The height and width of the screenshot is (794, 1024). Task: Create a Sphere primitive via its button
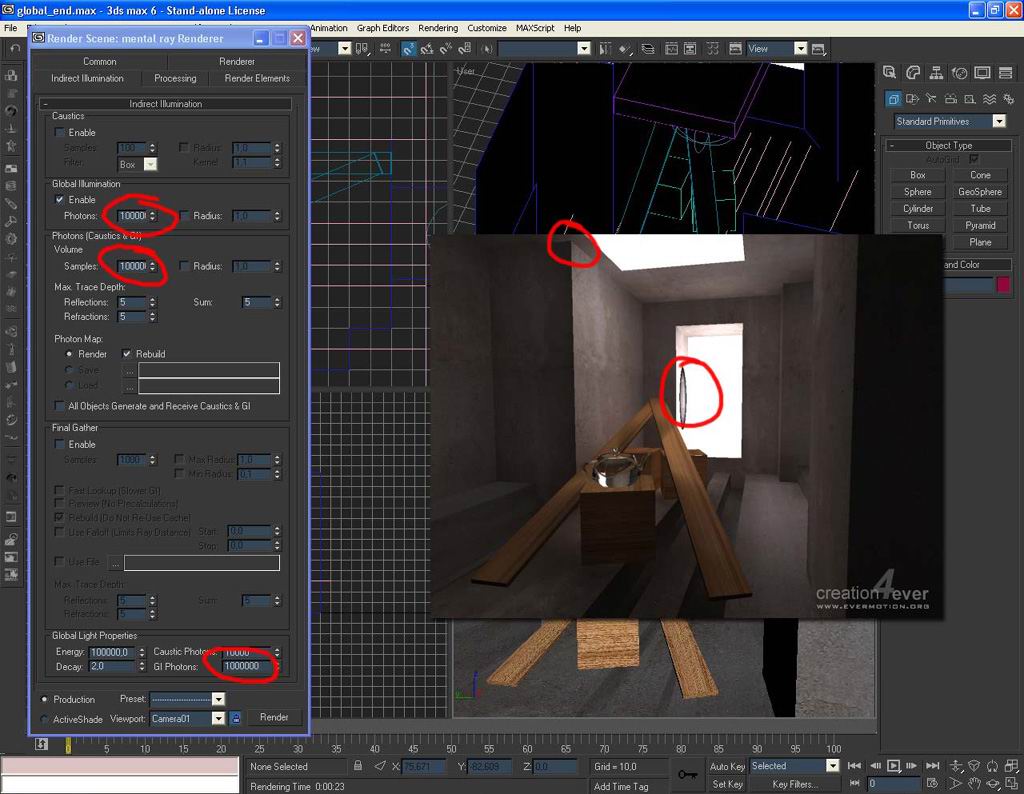pos(917,192)
